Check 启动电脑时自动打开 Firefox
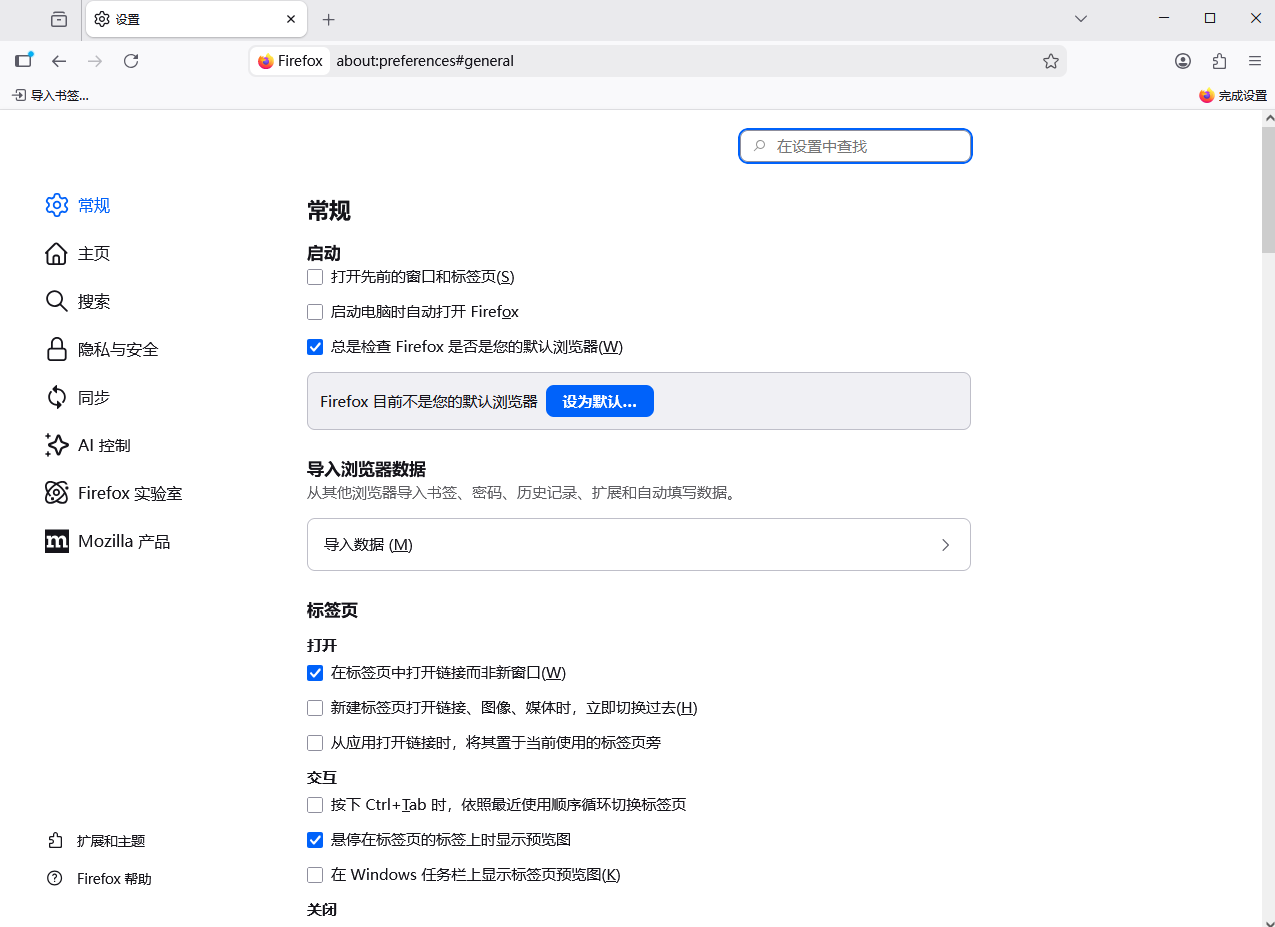The image size is (1275, 927). tap(315, 312)
